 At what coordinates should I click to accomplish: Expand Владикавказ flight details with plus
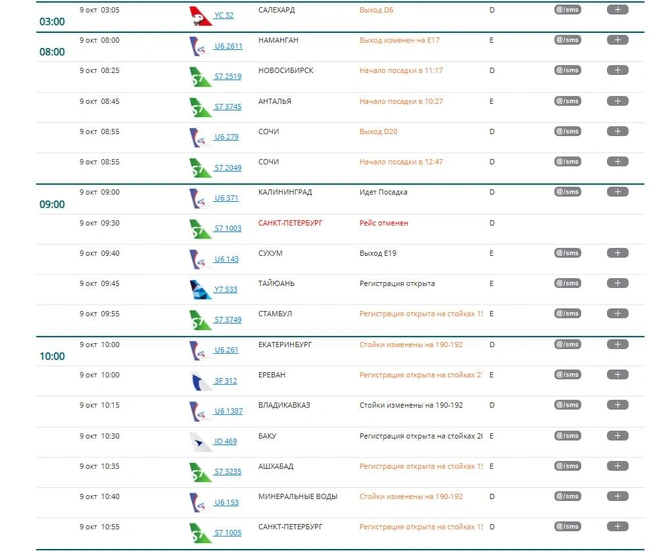point(618,405)
